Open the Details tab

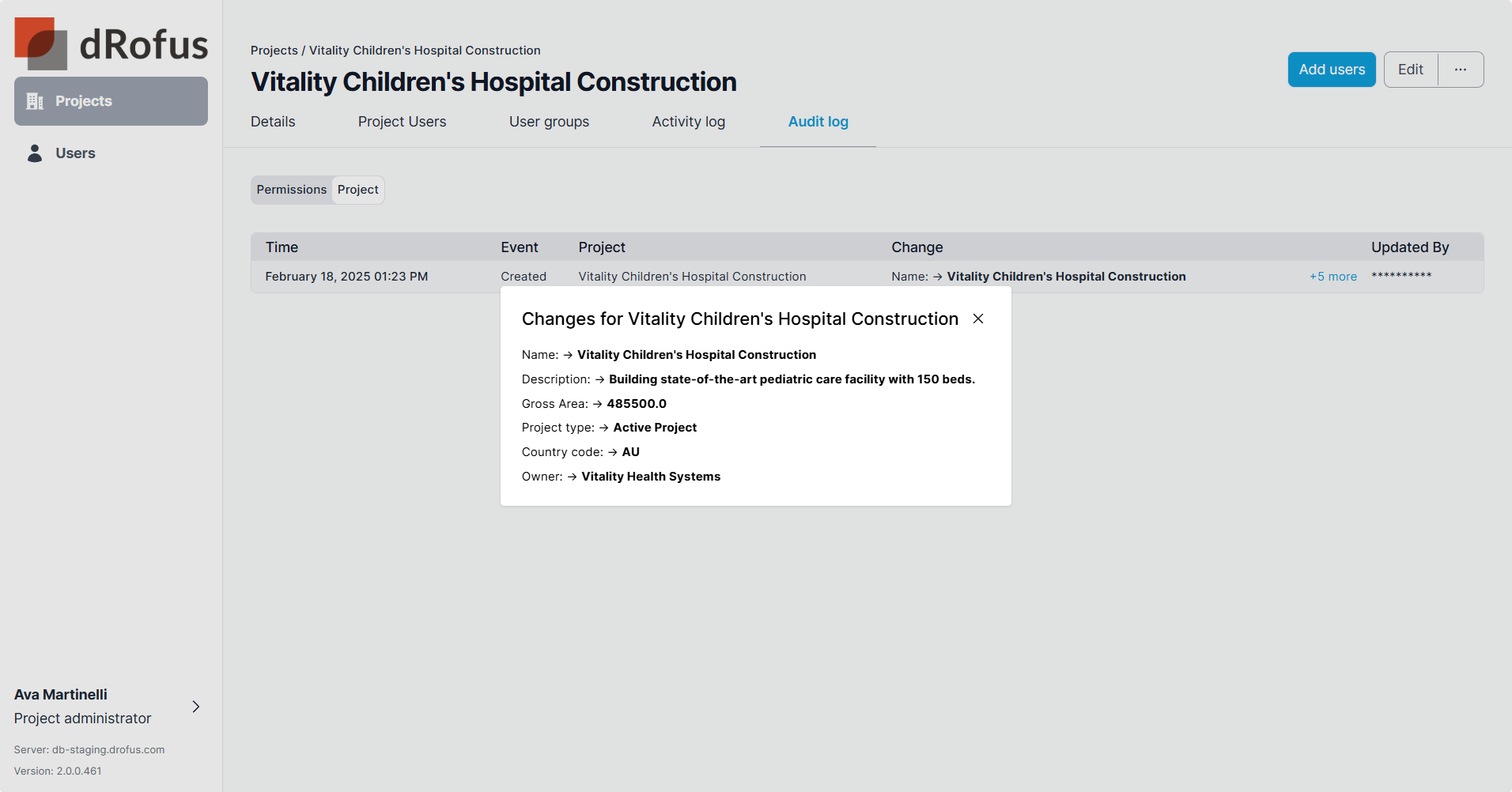point(273,122)
